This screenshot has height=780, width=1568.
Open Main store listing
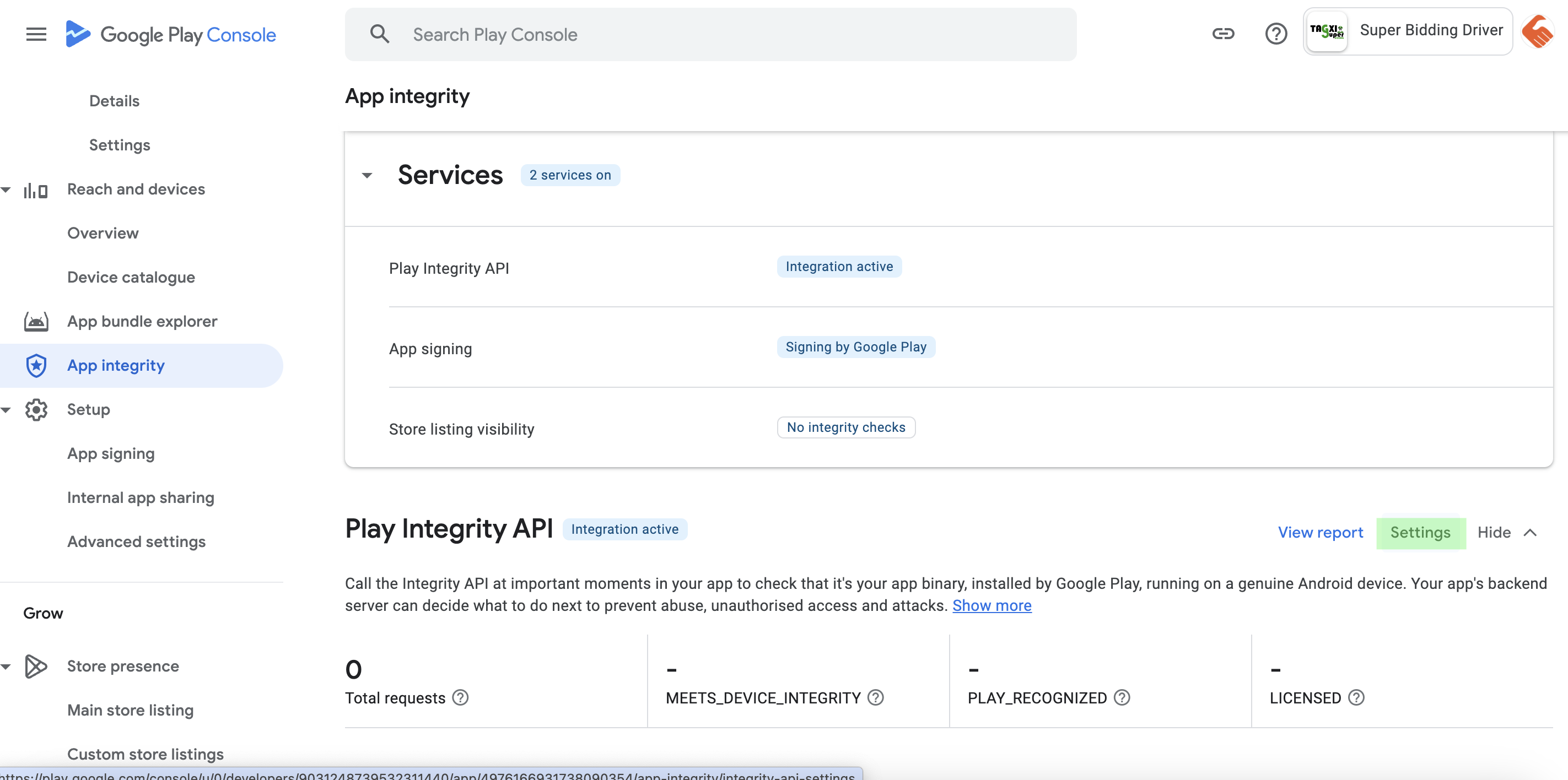[130, 710]
